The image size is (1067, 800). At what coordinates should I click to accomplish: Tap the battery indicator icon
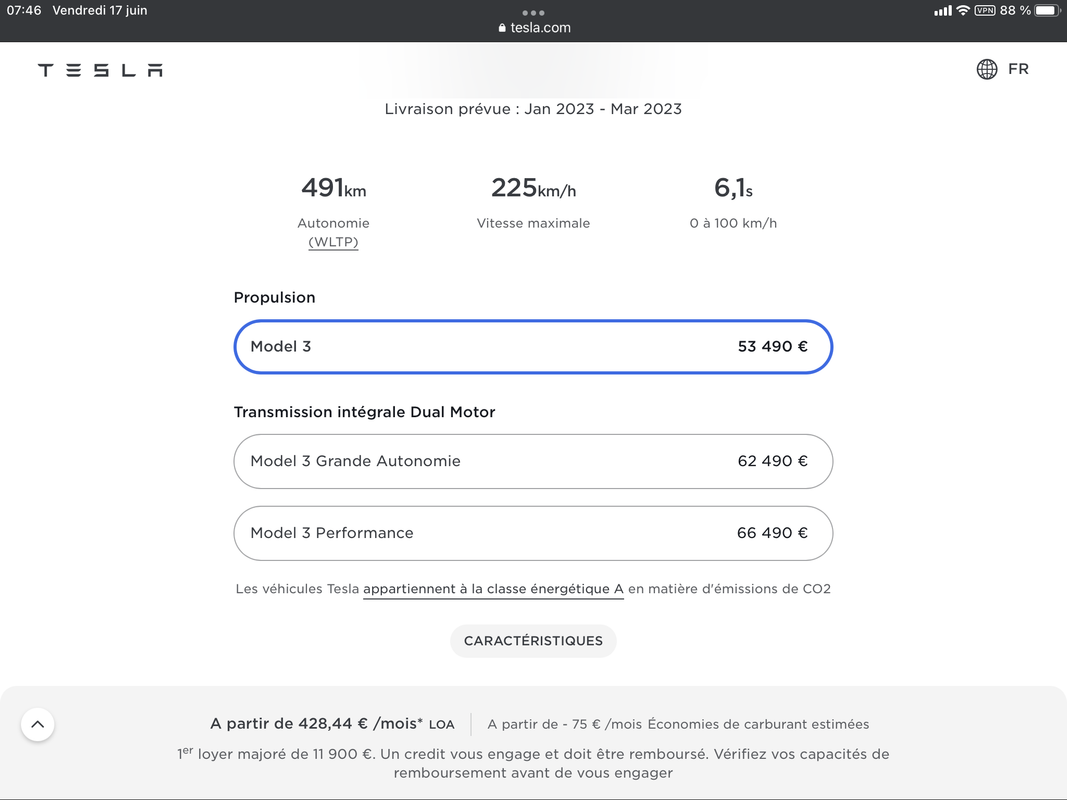click(x=1047, y=10)
